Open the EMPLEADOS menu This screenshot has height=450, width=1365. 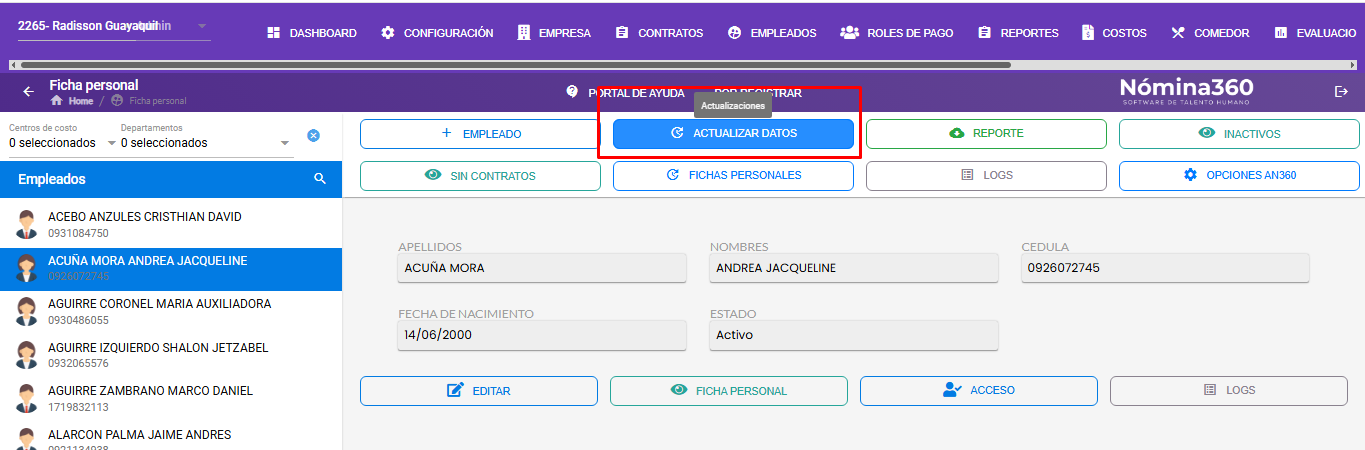coord(771,33)
